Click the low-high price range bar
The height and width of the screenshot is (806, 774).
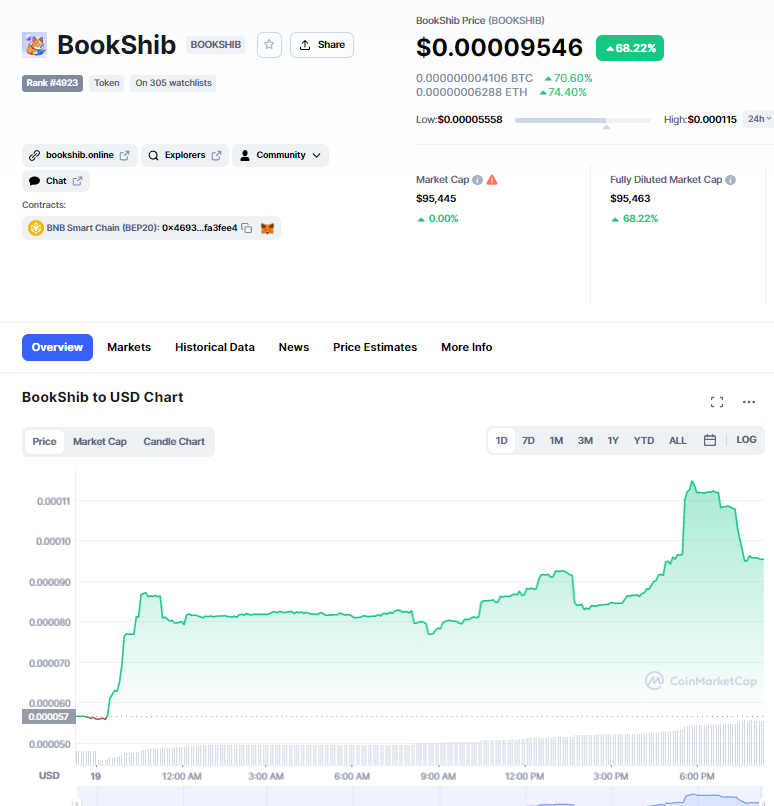[583, 120]
